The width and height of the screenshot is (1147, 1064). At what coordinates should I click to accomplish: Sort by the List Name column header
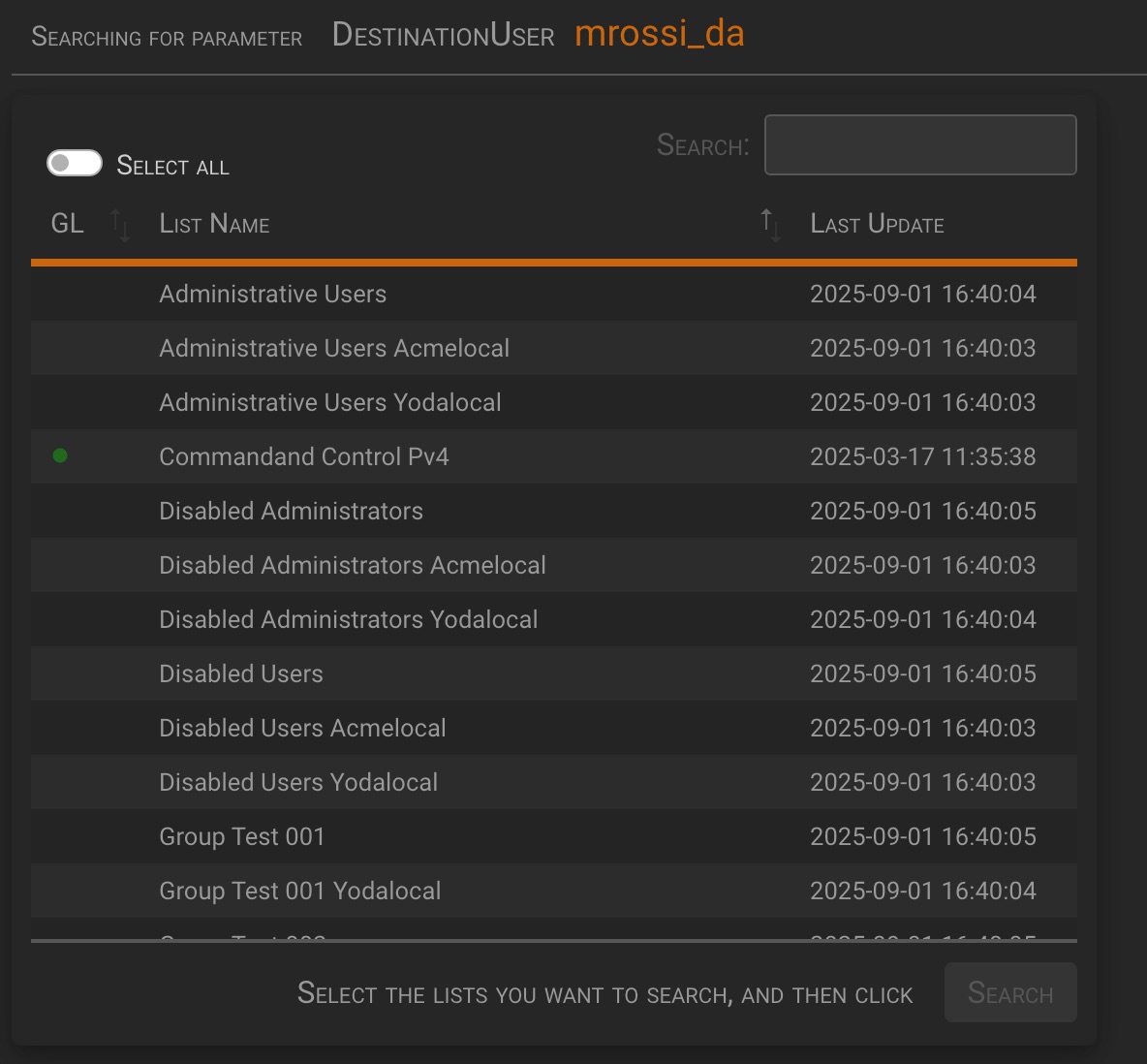click(x=214, y=225)
